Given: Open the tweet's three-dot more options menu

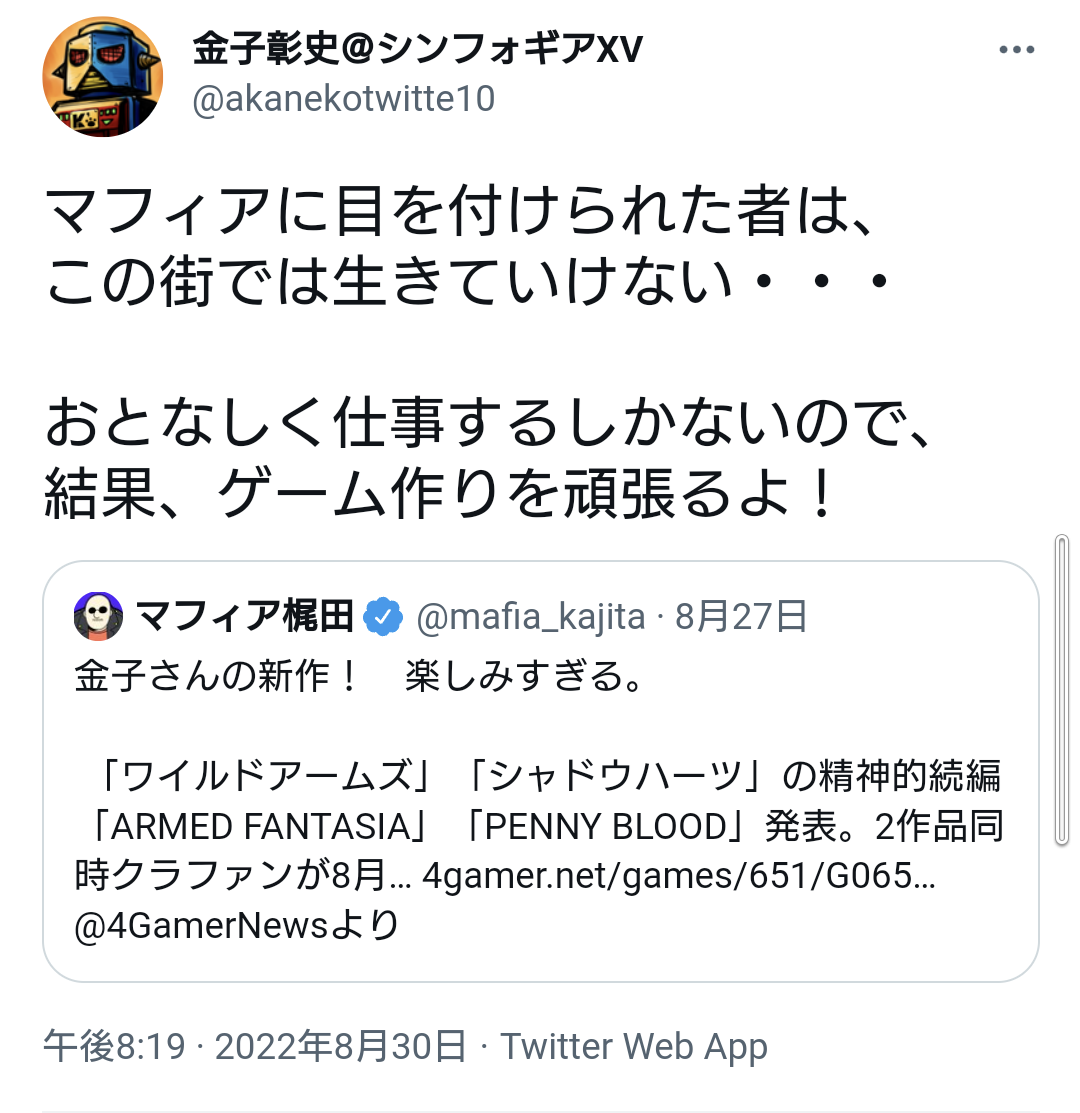Looking at the screenshot, I should click(x=1016, y=50).
